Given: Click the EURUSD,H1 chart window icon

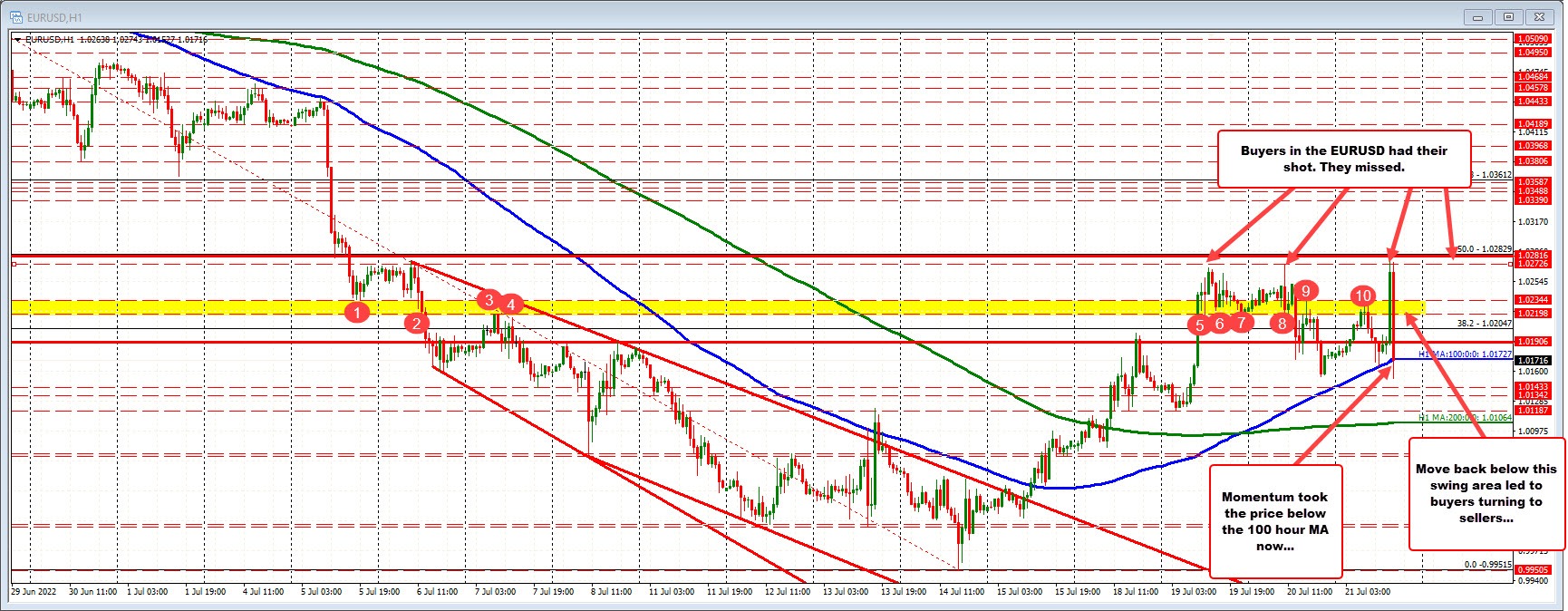Looking at the screenshot, I should tap(18, 15).
